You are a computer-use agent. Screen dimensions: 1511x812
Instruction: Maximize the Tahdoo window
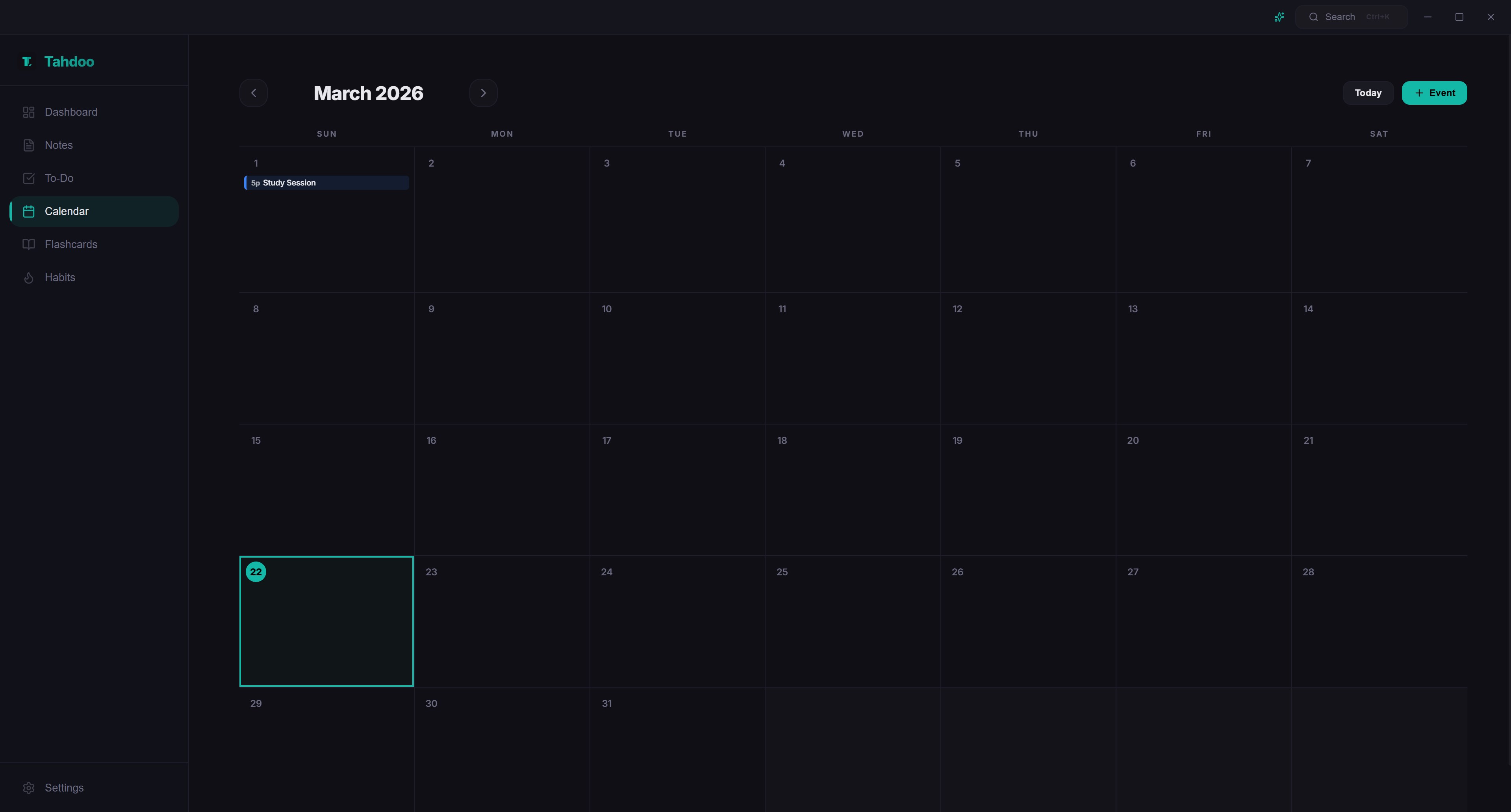(1459, 17)
